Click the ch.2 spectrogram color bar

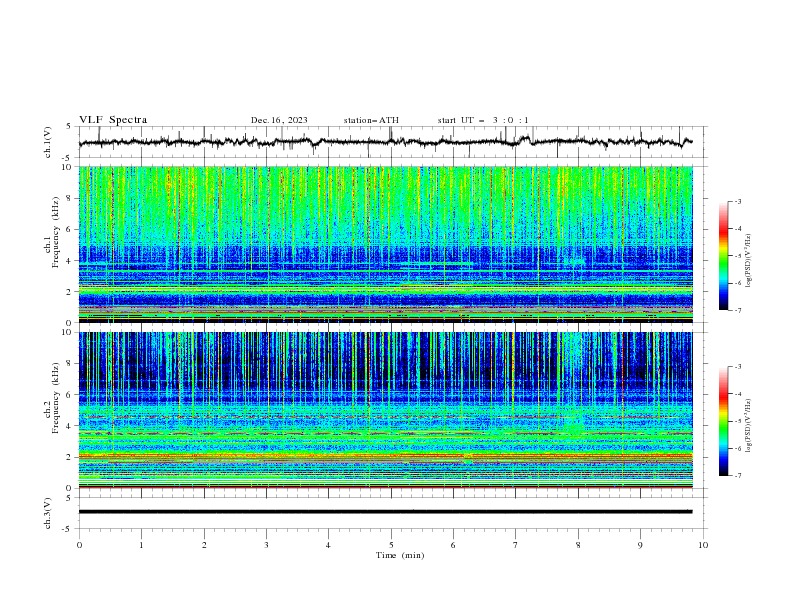click(723, 421)
